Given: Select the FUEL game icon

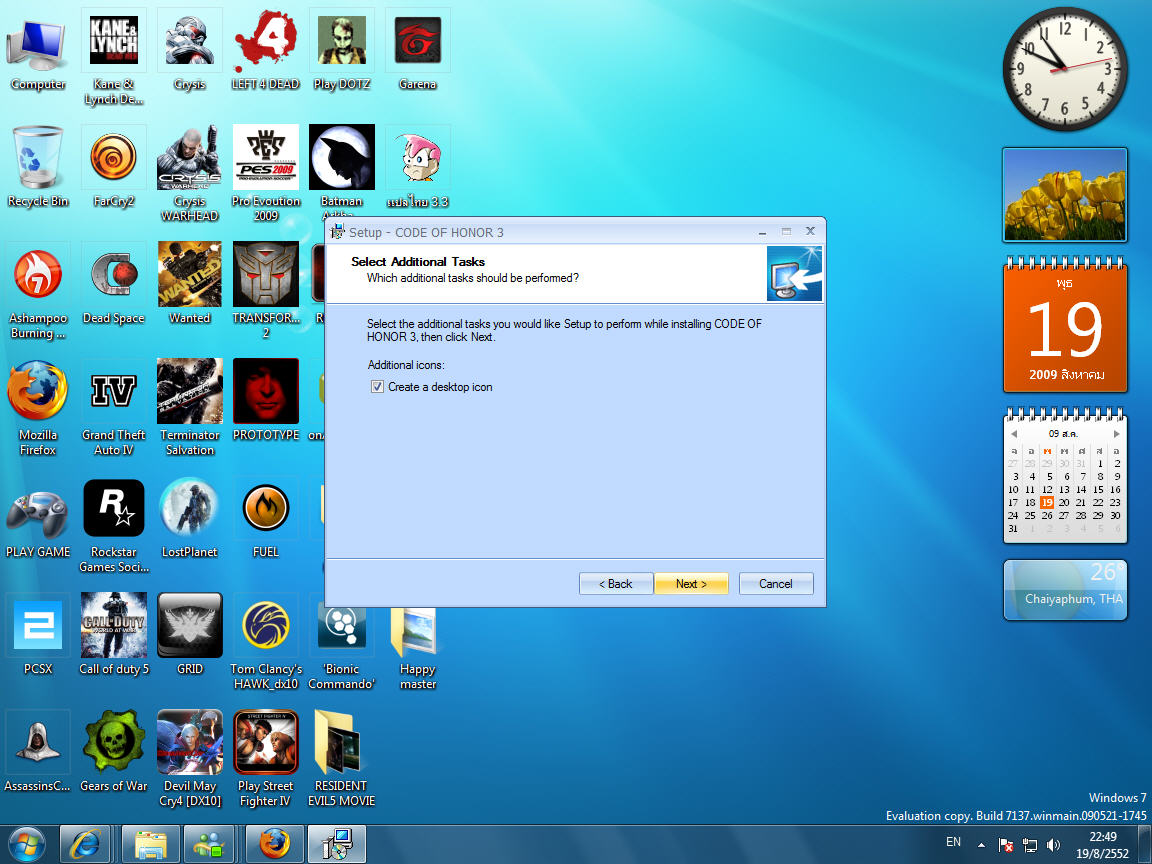Looking at the screenshot, I should tap(266, 519).
